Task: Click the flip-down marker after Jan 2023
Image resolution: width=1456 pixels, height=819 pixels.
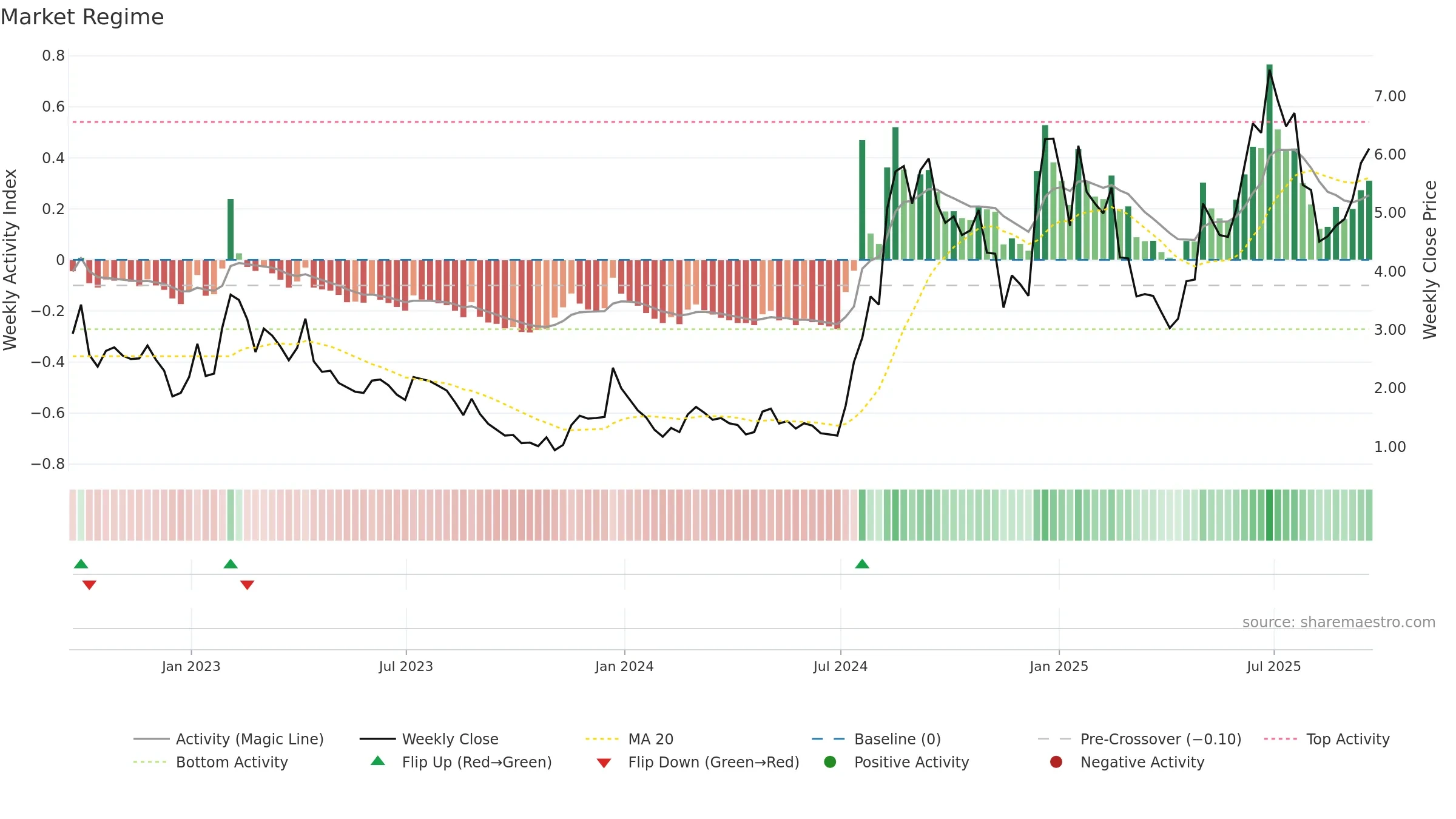Action: pos(247,585)
